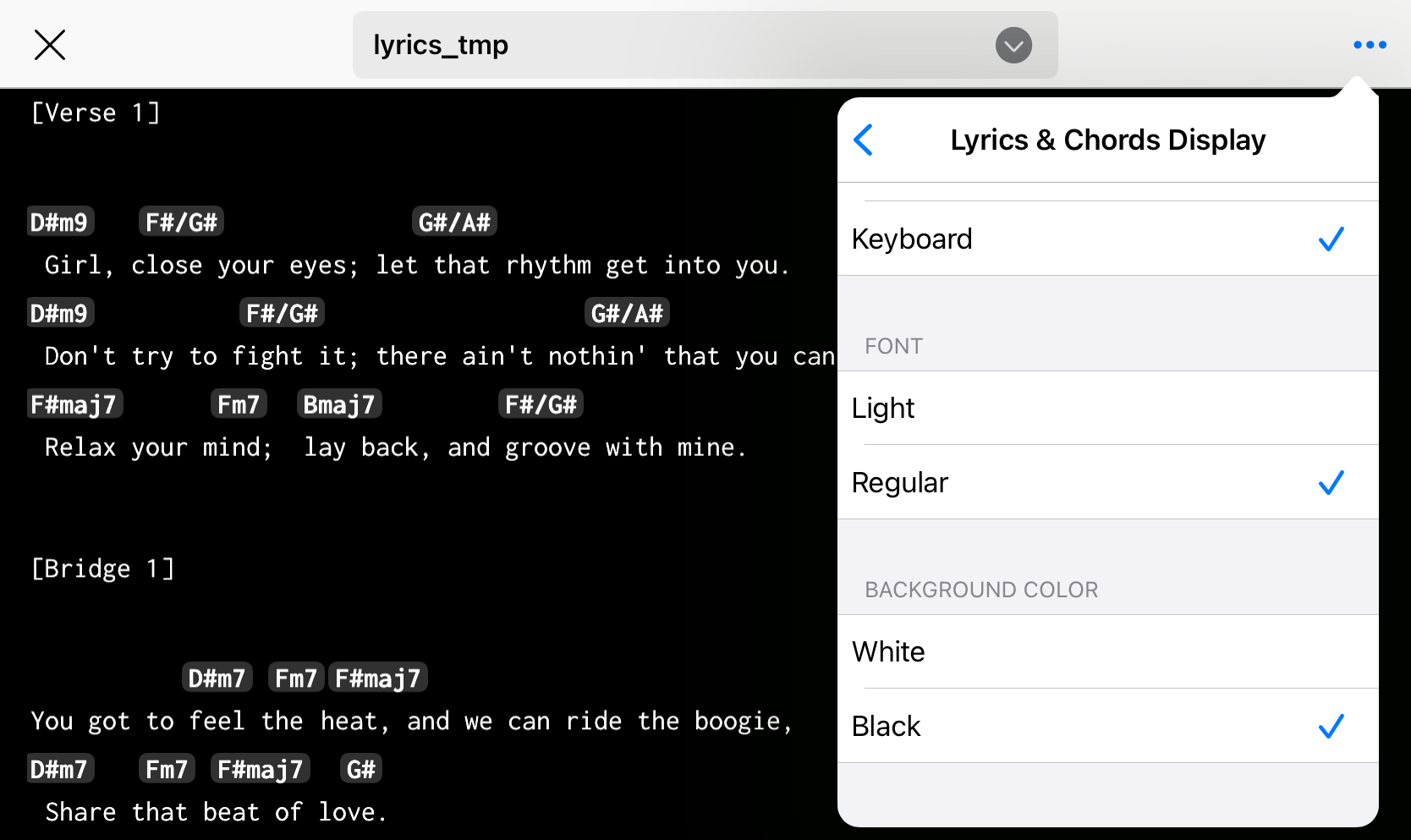Close the lyrics editor with the X icon

50,45
